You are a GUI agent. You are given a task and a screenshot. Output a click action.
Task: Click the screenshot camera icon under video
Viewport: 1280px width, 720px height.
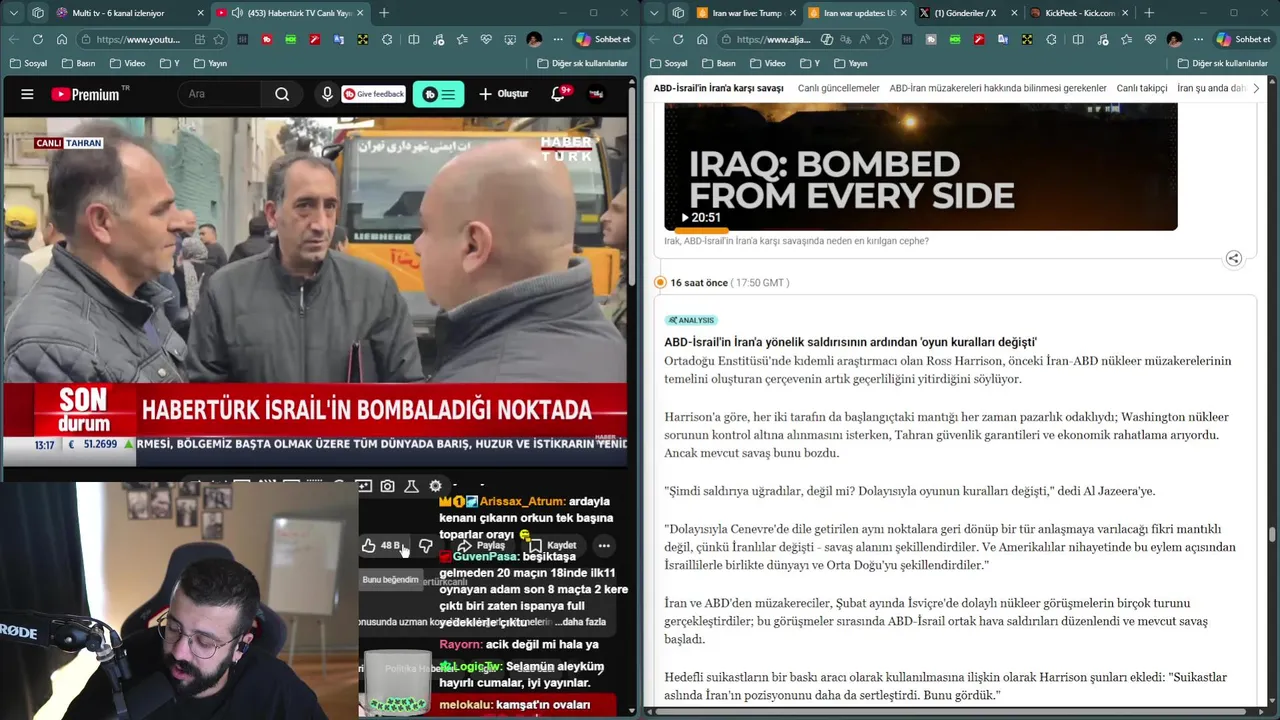click(387, 486)
